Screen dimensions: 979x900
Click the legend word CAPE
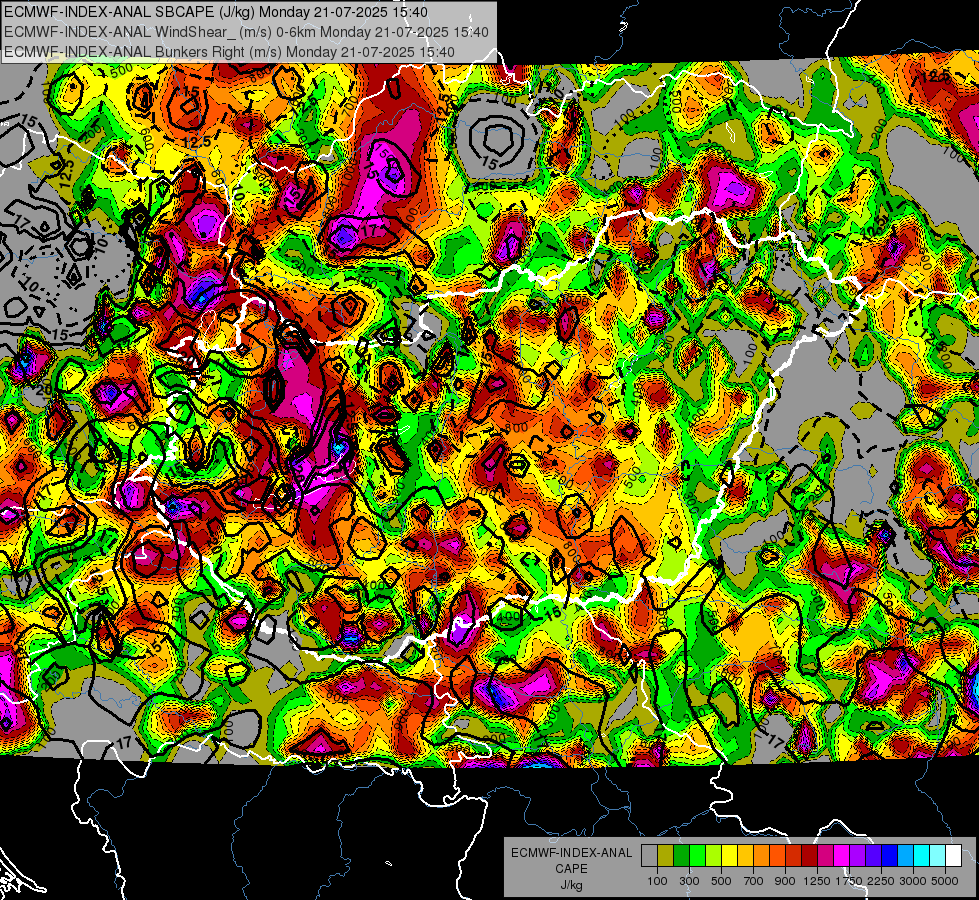tap(571, 868)
